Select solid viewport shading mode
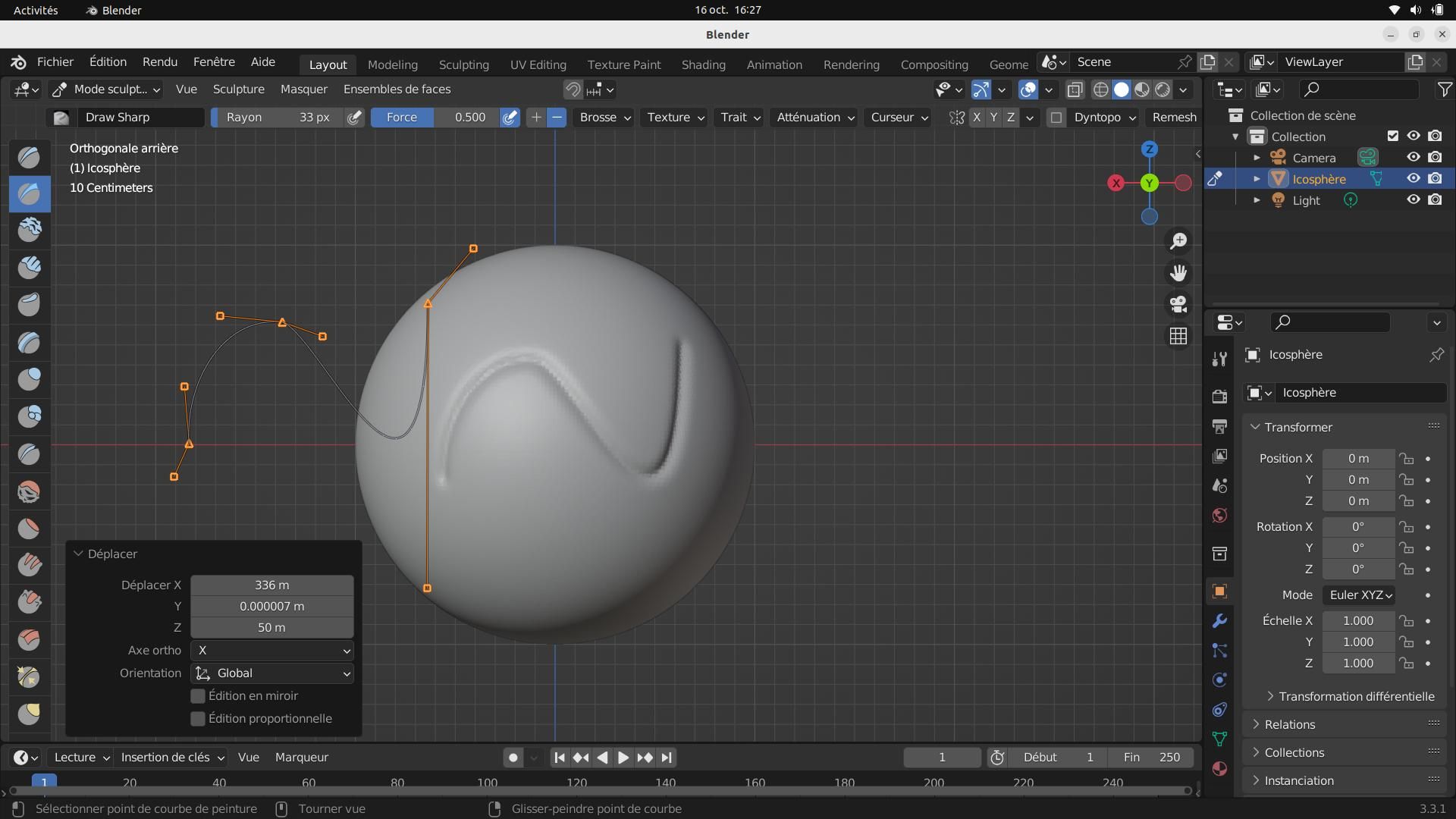 [1121, 89]
